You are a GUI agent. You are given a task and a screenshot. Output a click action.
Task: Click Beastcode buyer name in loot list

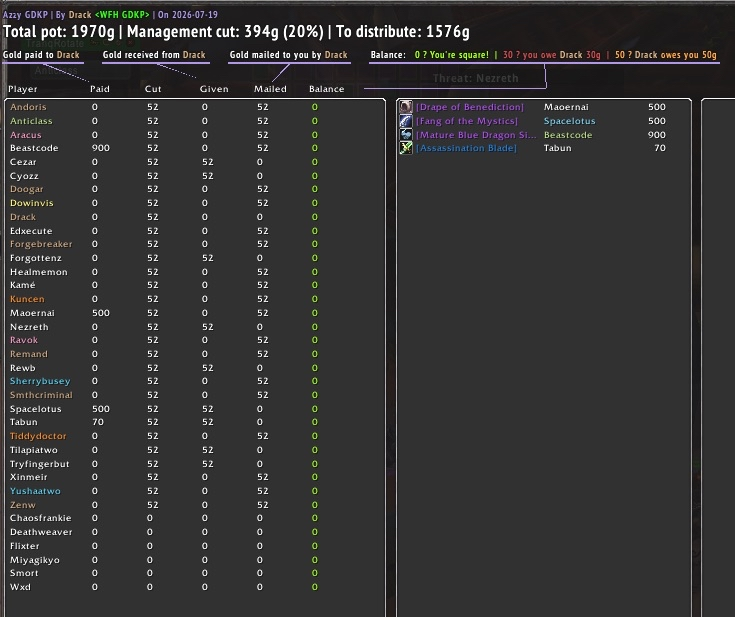[568, 135]
